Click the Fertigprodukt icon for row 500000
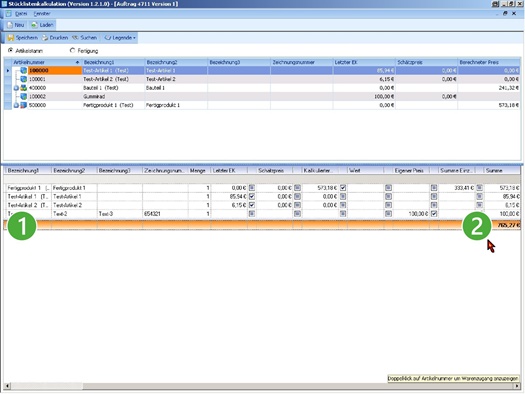The image size is (525, 394). 23,105
